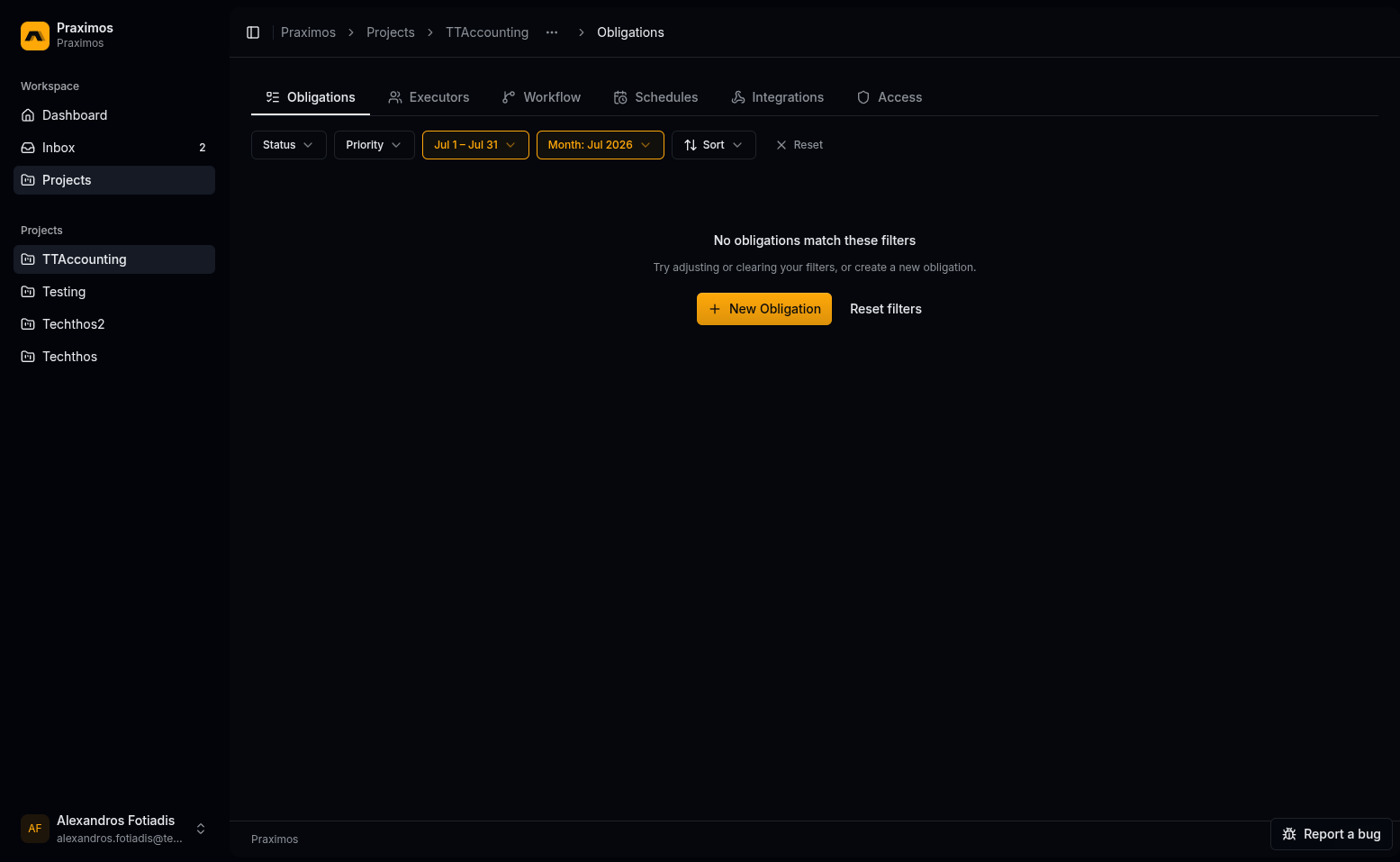
Task: Click the Dashboard home icon
Action: point(28,115)
